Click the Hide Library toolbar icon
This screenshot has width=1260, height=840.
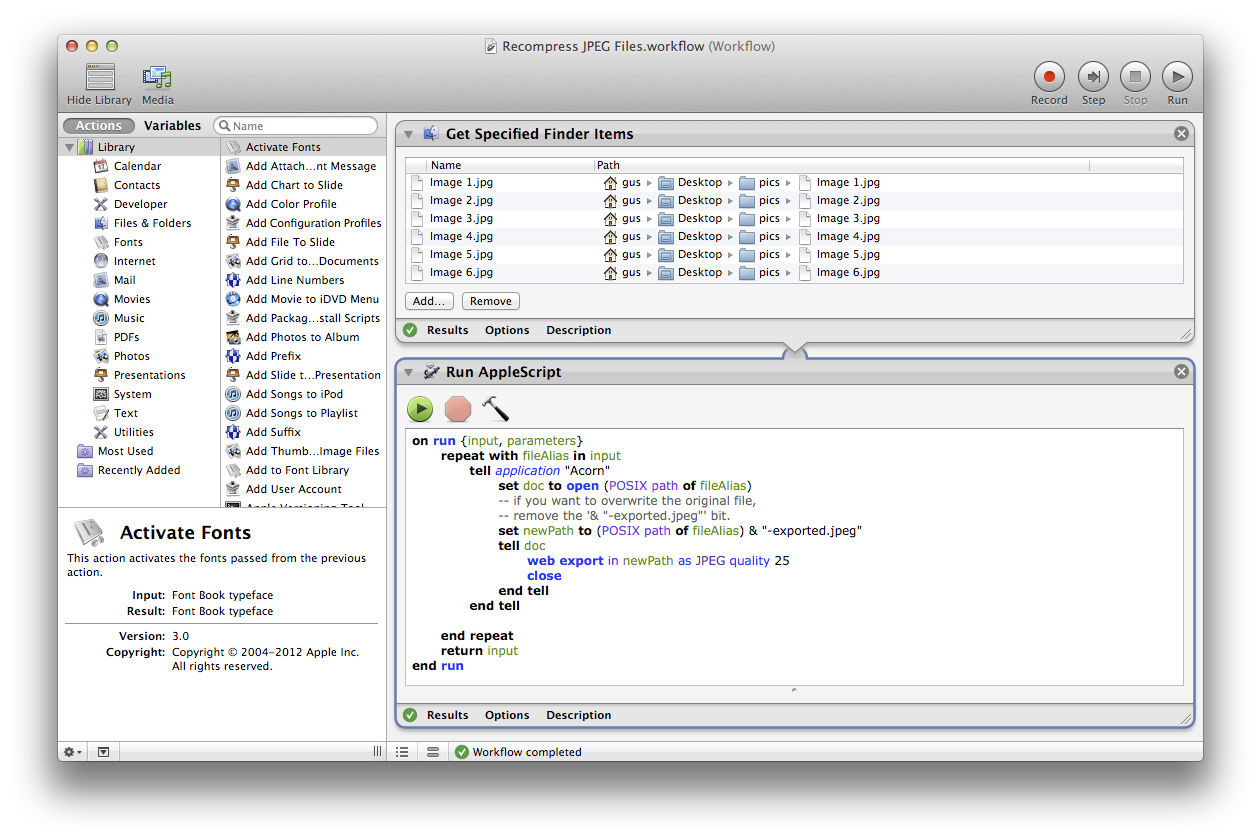click(100, 78)
